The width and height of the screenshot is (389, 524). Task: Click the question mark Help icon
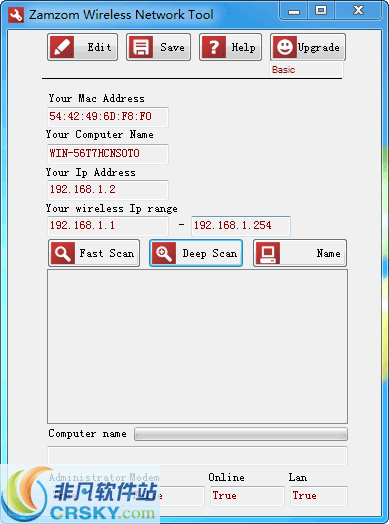tap(214, 47)
